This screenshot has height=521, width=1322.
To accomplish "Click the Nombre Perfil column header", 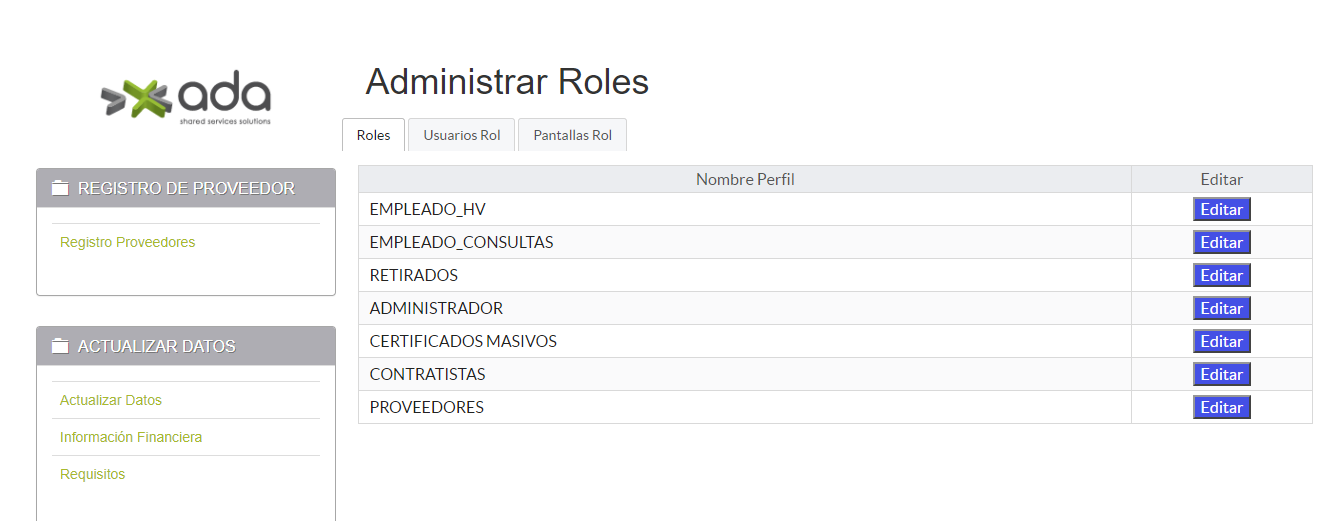I will (745, 179).
